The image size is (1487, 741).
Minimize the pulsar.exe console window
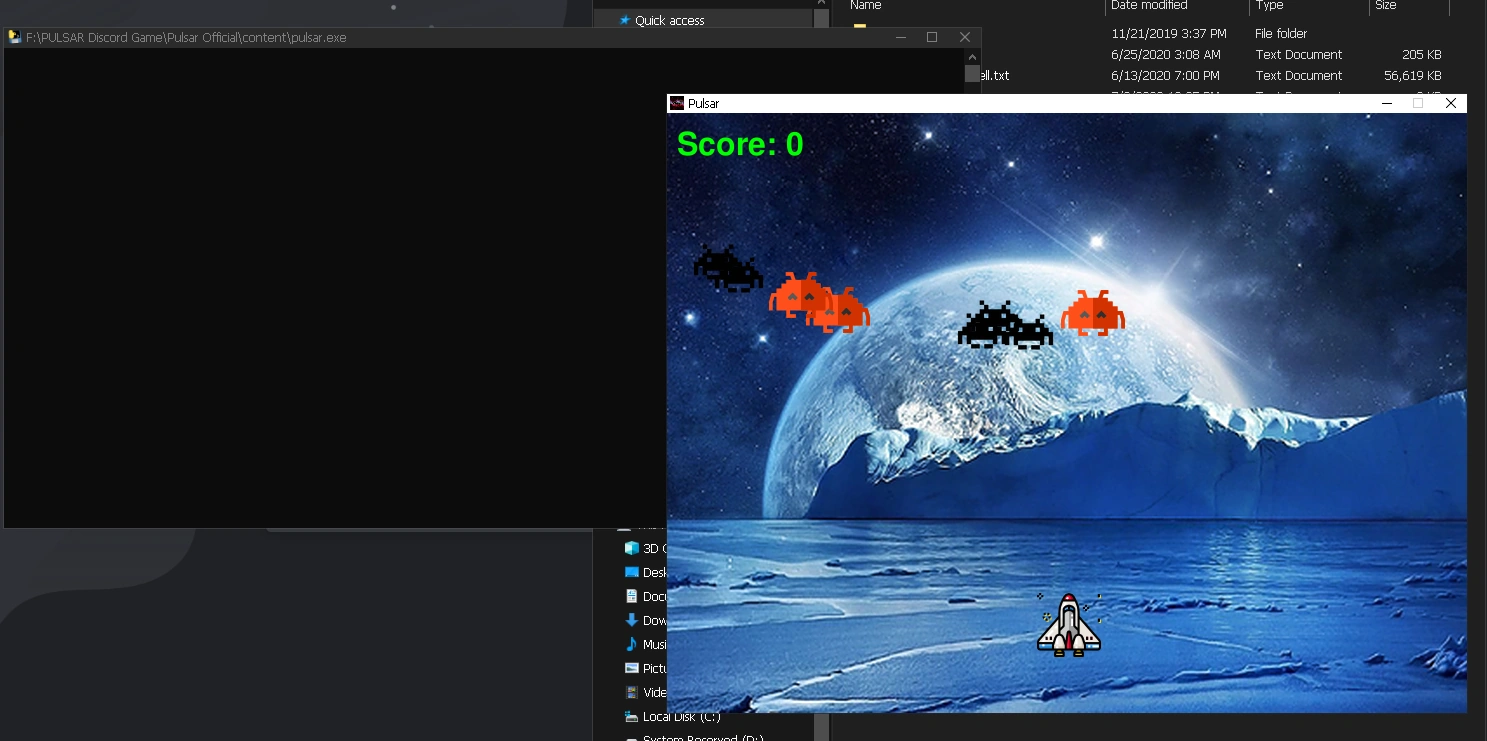(x=901, y=37)
